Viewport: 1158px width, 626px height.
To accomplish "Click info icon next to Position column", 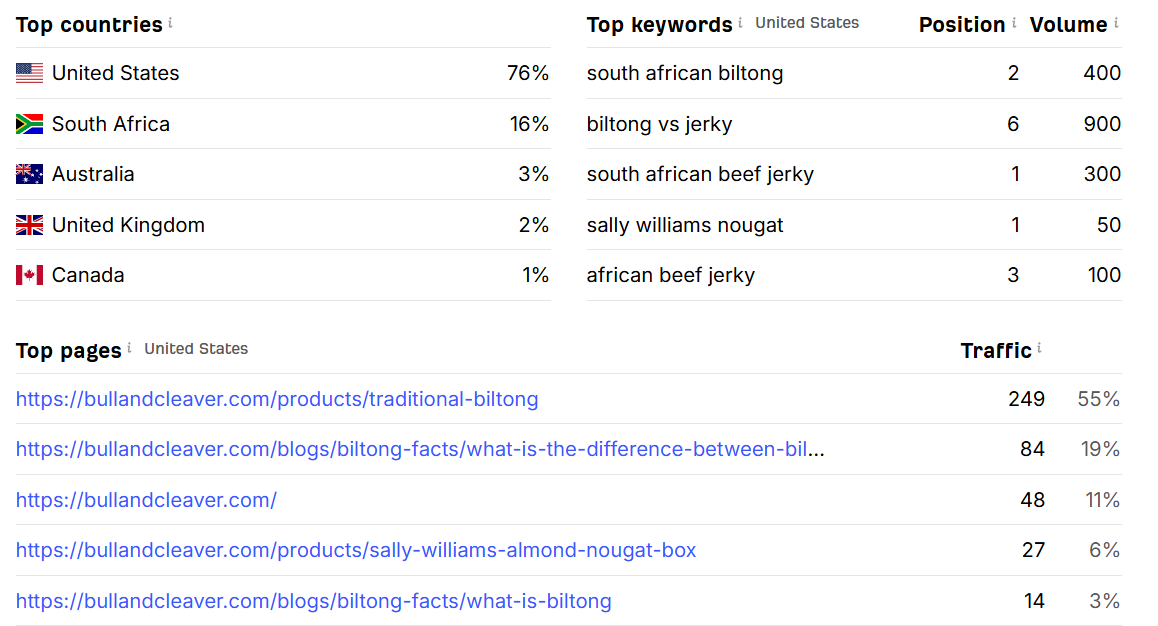I will click(x=1014, y=22).
